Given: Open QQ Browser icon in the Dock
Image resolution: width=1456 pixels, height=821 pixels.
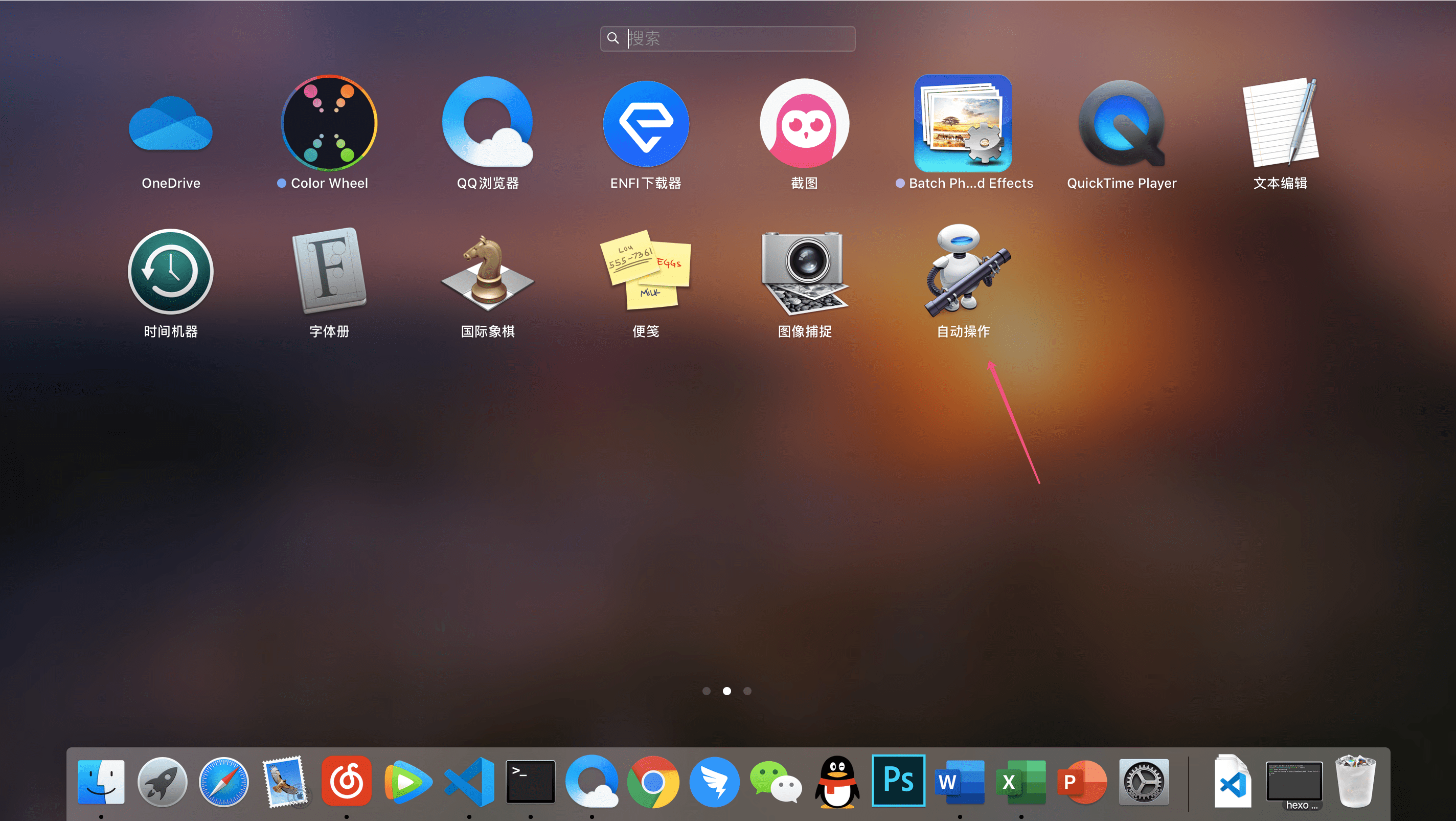Looking at the screenshot, I should point(592,782).
